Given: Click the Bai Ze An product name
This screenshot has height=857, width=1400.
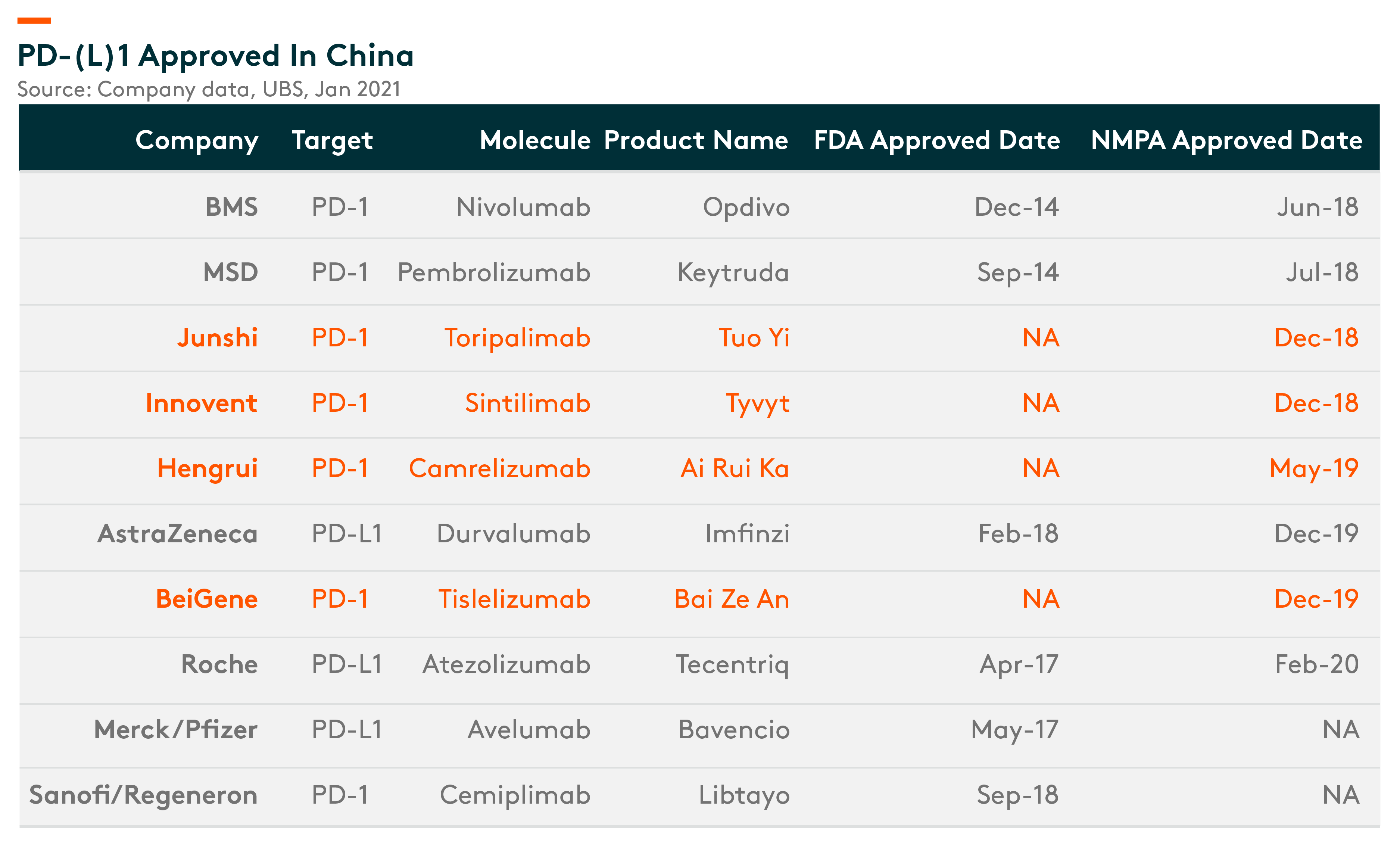Looking at the screenshot, I should click(x=732, y=598).
